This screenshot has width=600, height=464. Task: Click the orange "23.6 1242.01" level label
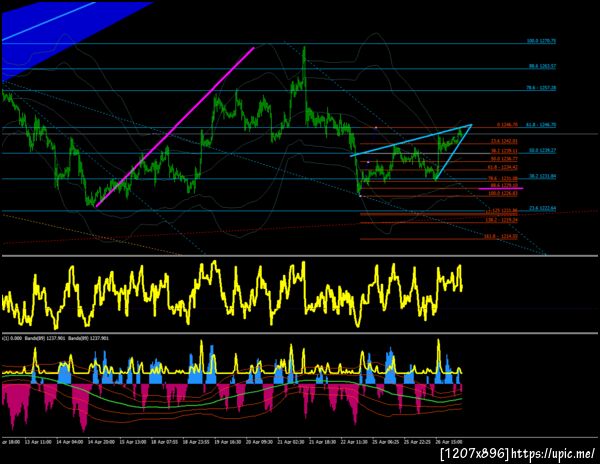pos(504,141)
